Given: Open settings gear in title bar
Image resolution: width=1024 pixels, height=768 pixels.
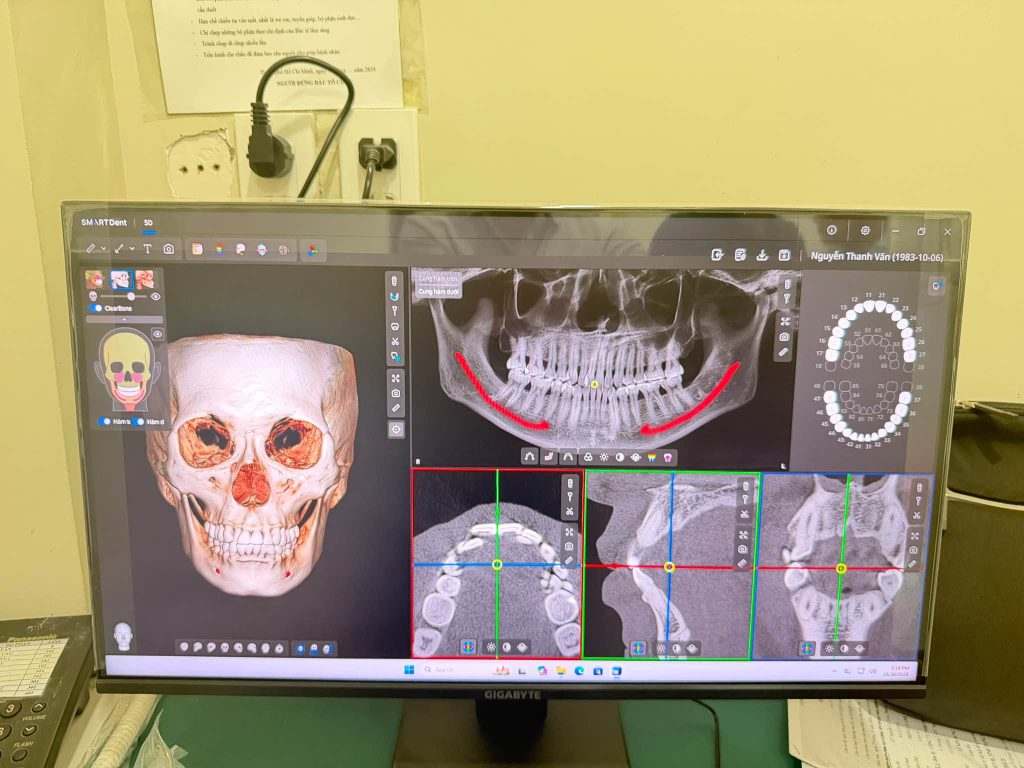Looking at the screenshot, I should 865,231.
